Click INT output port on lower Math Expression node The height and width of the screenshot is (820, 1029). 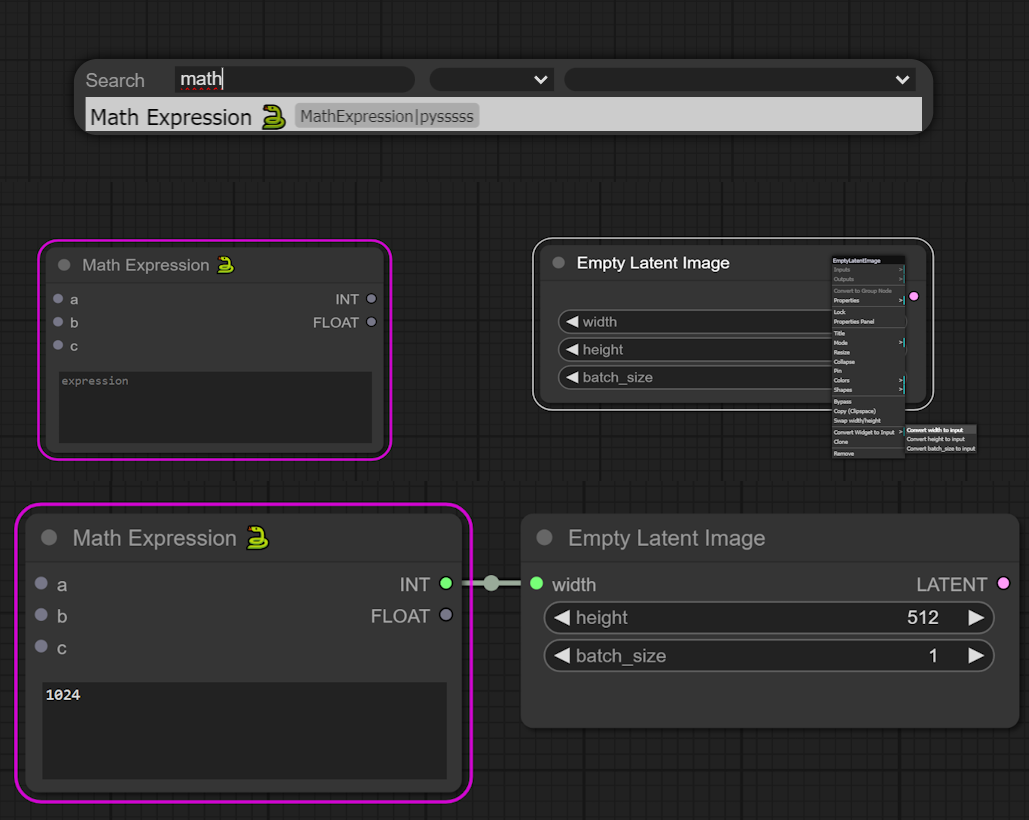pyautogui.click(x=446, y=583)
